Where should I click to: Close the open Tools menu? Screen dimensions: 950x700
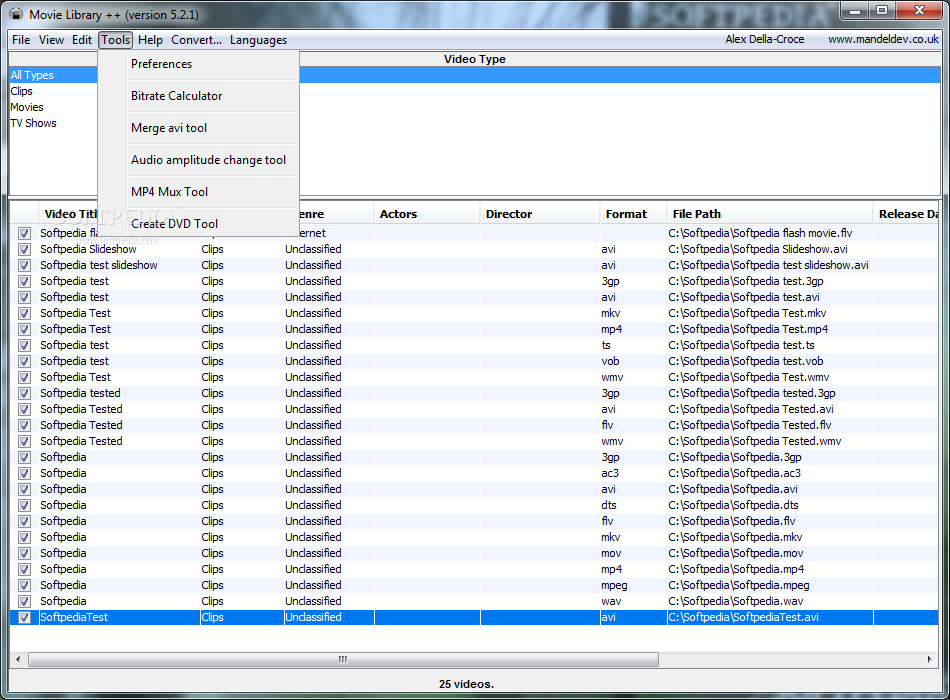pyautogui.click(x=115, y=40)
